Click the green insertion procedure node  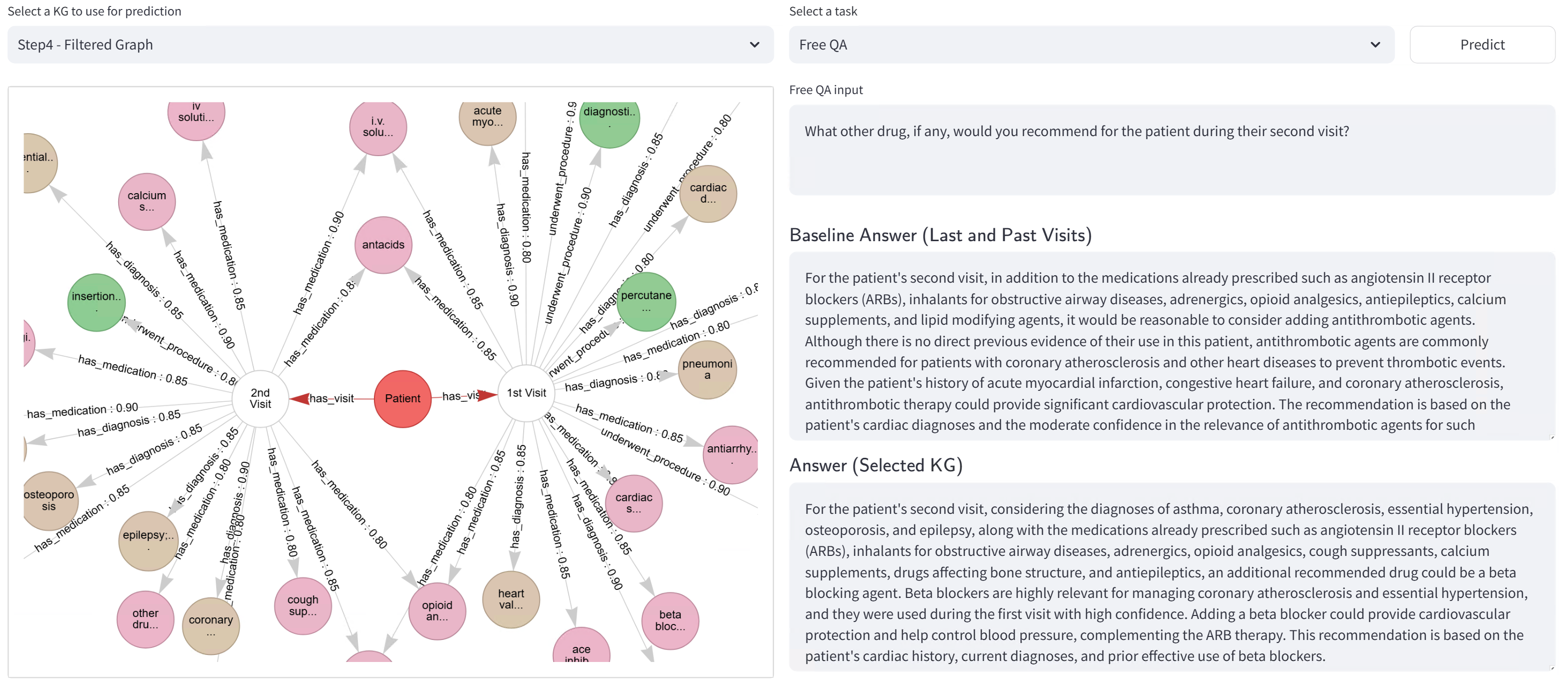coord(96,302)
